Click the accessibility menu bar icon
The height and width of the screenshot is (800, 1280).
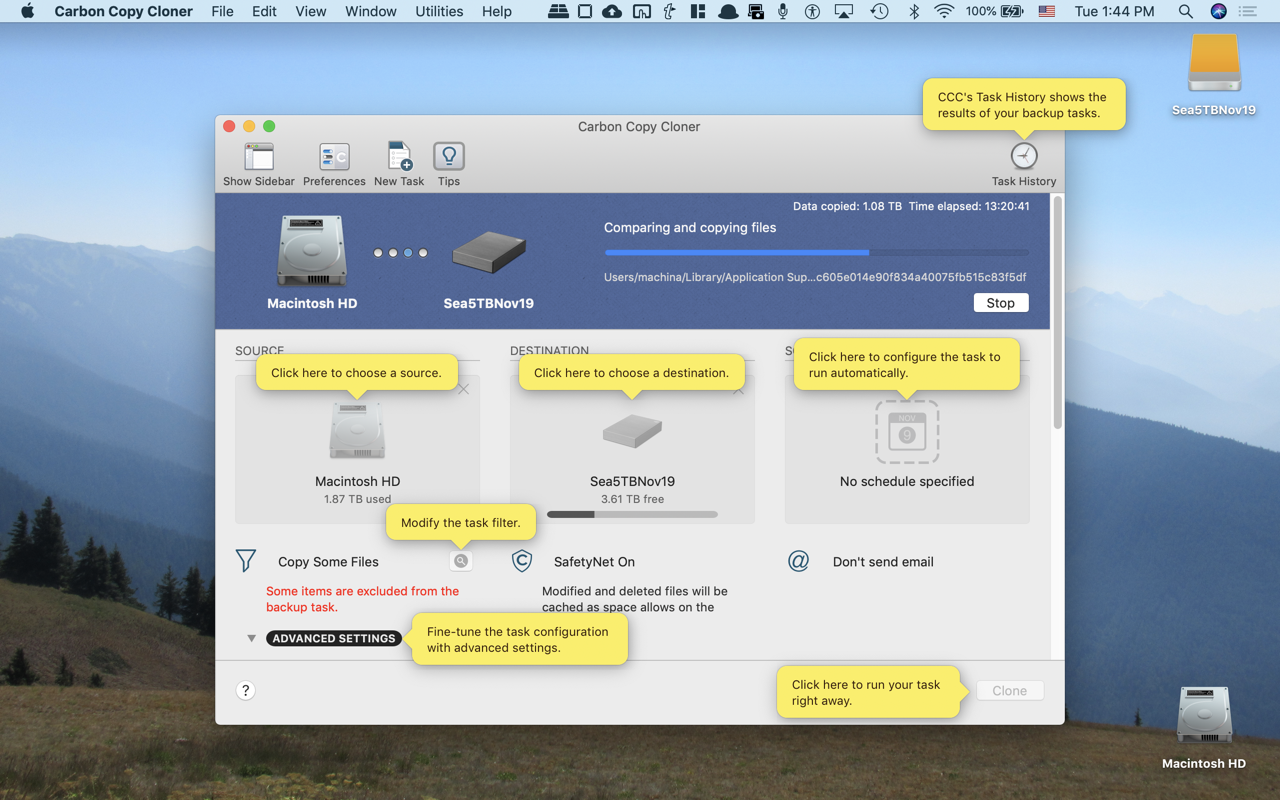(812, 11)
